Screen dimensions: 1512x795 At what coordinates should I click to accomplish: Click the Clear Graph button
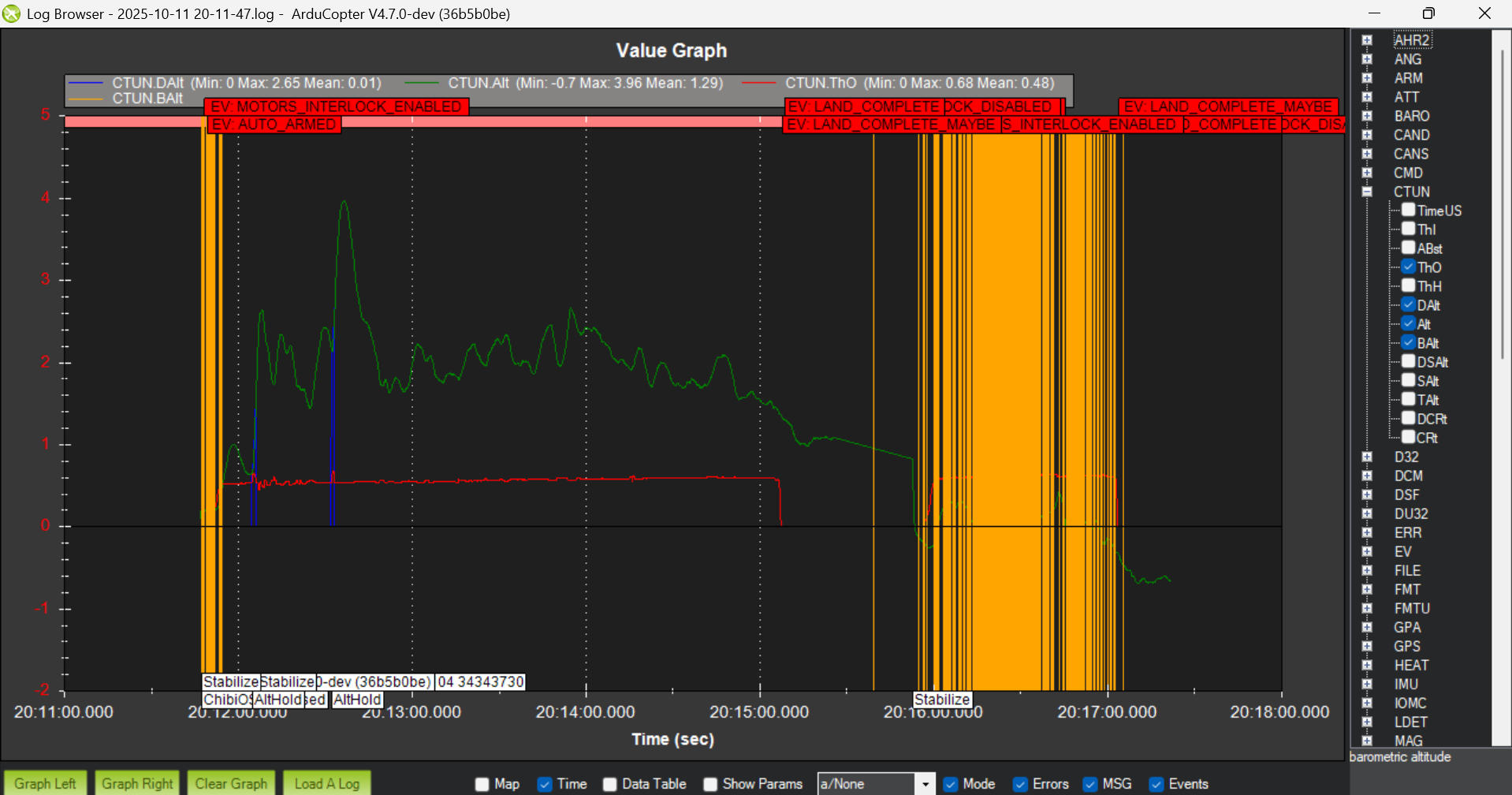(x=231, y=783)
